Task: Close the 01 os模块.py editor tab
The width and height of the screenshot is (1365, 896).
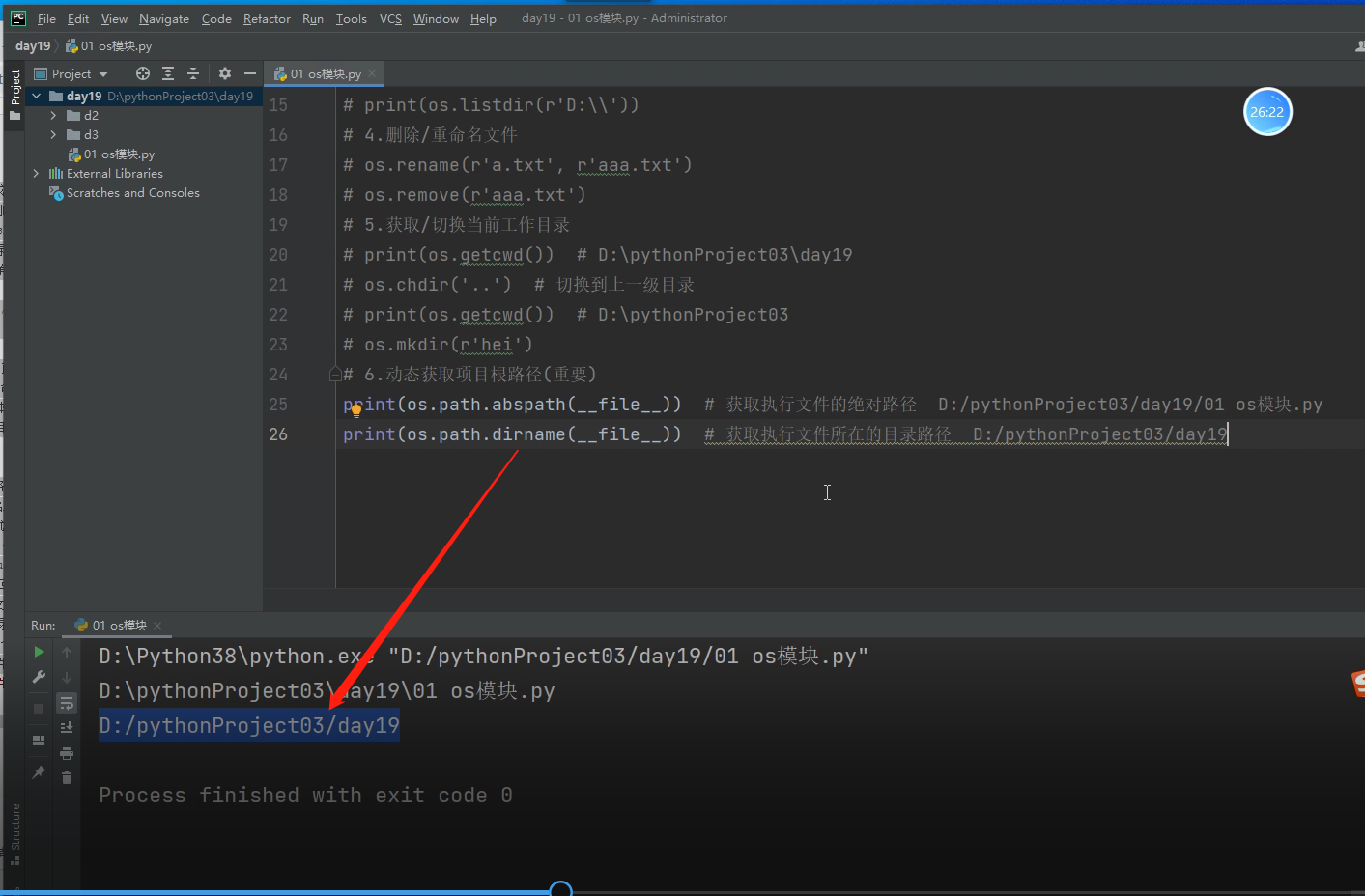Action: 372,73
